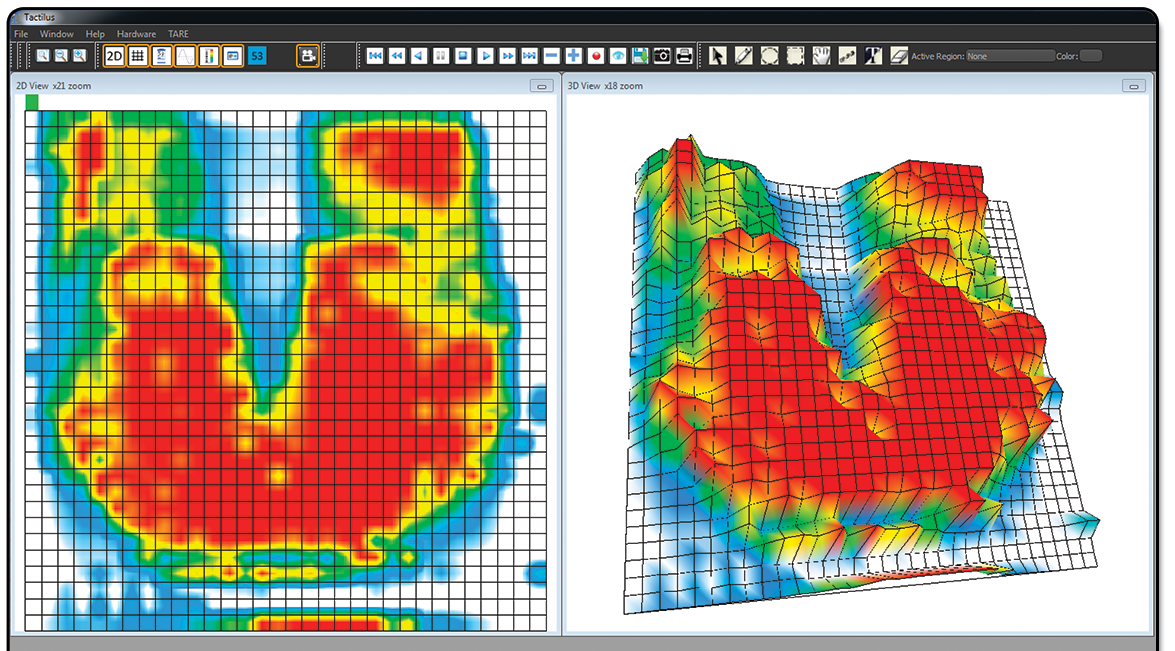Click the 2D View x21 zoom title
Image resolution: width=1175 pixels, height=651 pixels.
[x=53, y=86]
